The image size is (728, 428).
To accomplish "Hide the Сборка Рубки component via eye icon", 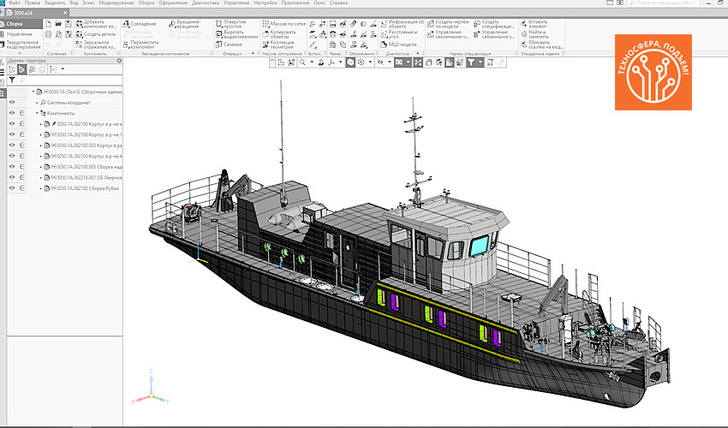I will coord(12,188).
